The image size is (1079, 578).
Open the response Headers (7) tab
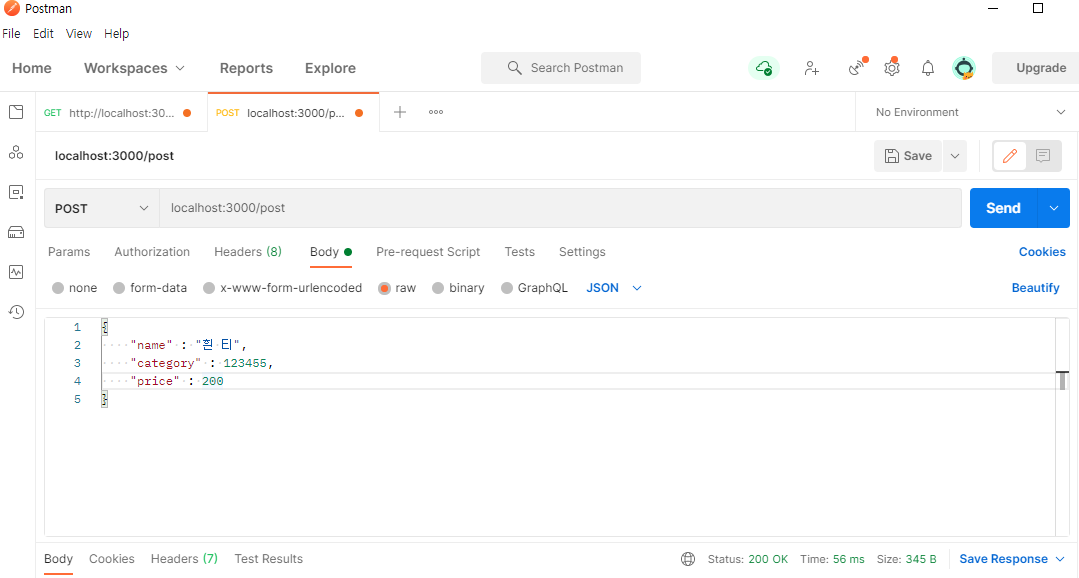184,559
